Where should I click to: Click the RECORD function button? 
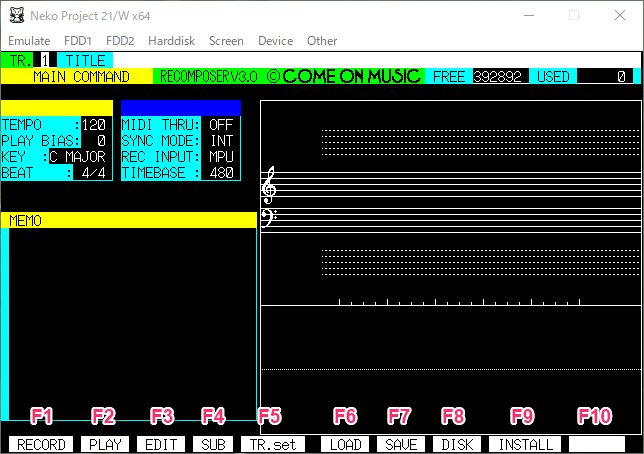click(41, 445)
